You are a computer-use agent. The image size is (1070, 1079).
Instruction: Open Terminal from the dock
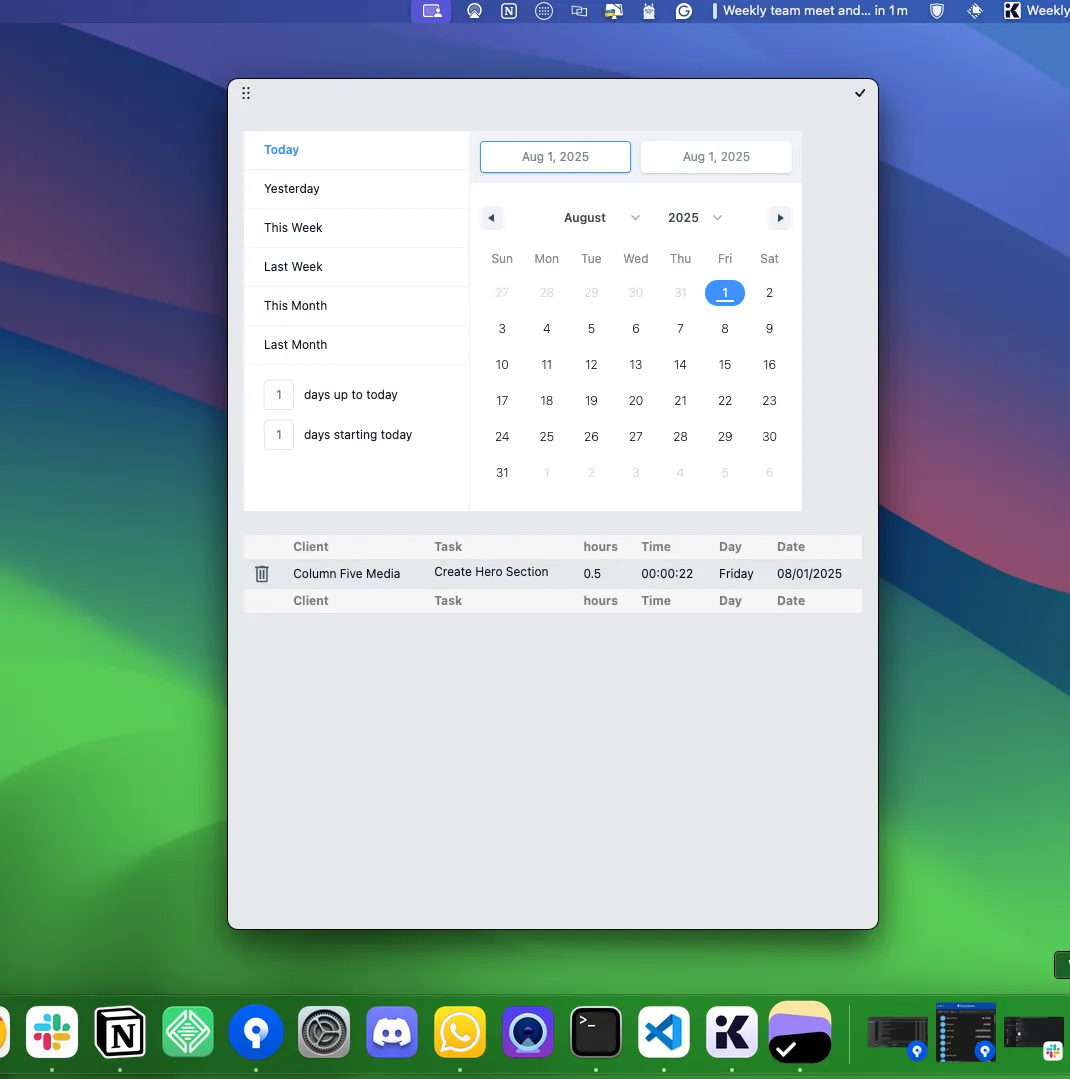point(596,1032)
